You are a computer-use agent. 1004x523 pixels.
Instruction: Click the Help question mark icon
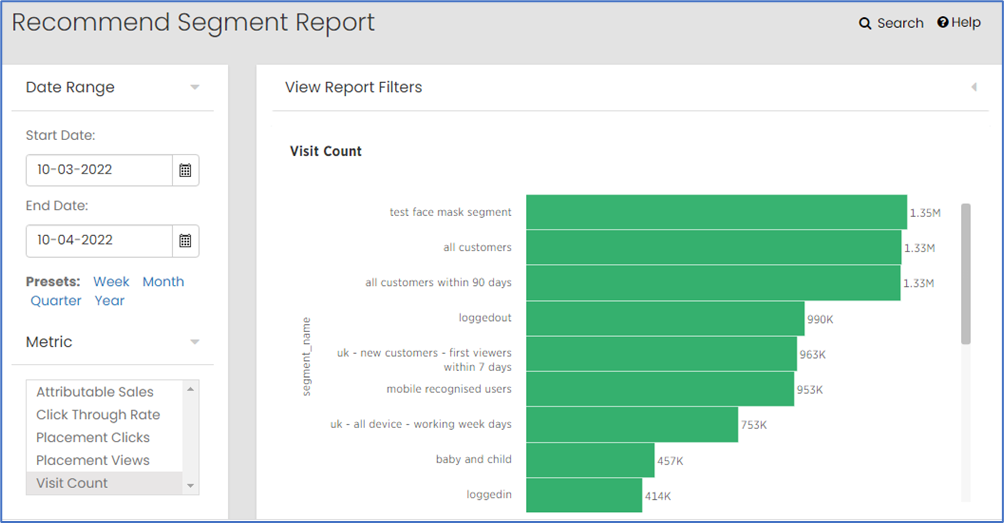[943, 22]
